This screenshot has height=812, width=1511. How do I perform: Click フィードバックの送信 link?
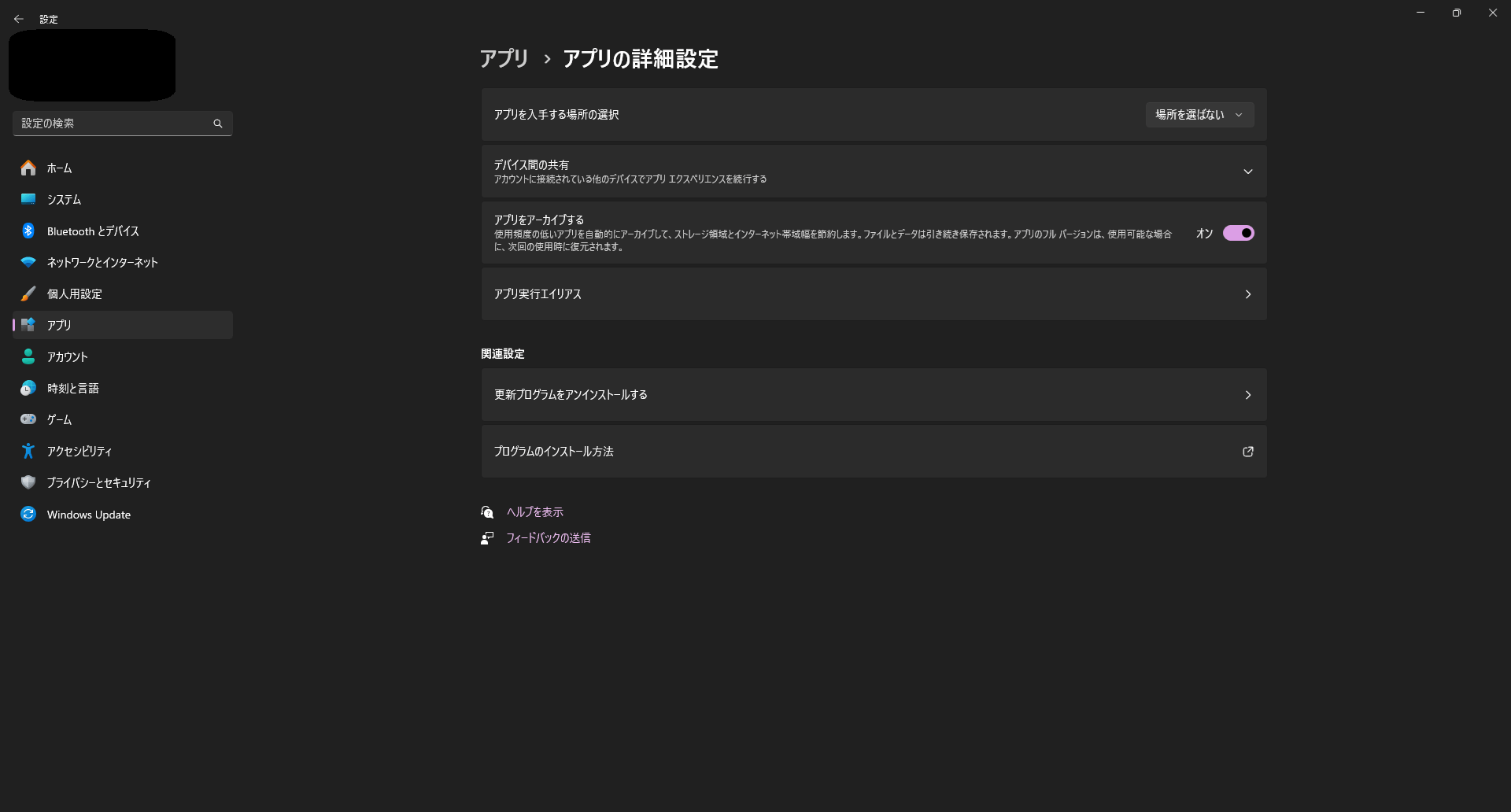(x=549, y=538)
